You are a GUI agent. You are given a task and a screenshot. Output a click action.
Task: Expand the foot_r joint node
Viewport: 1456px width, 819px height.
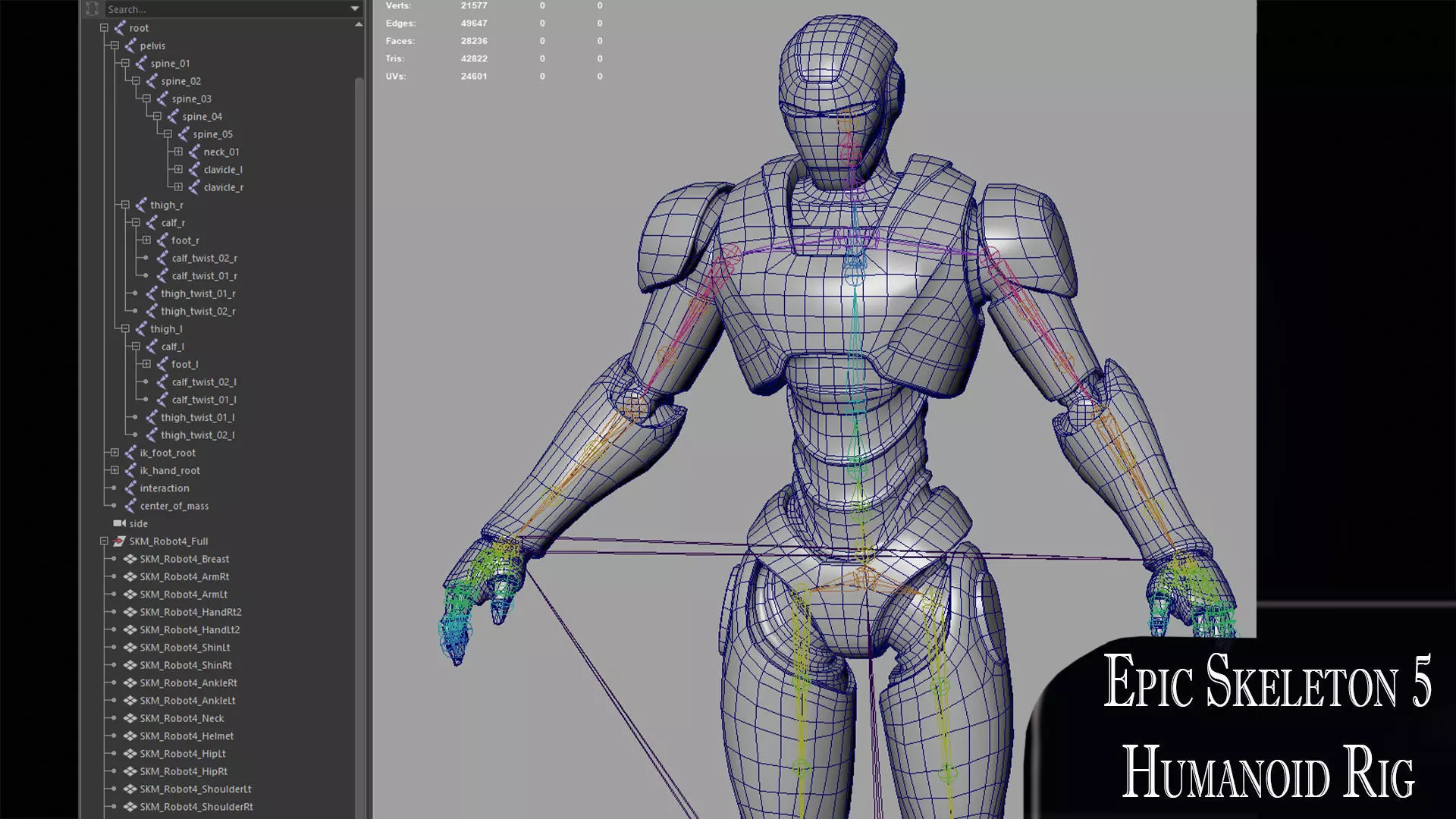pos(146,240)
